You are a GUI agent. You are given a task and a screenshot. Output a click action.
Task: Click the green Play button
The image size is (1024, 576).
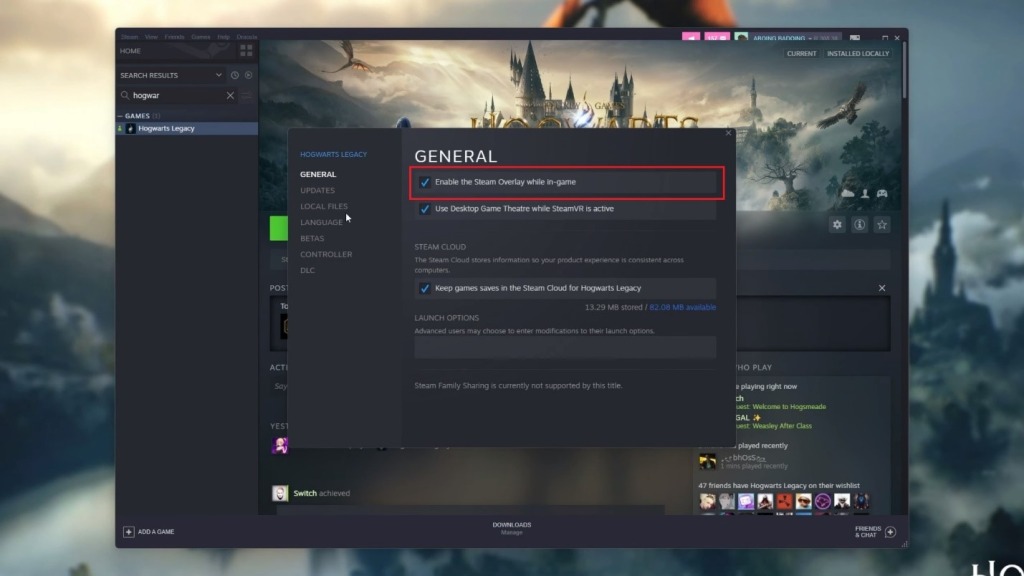pyautogui.click(x=279, y=229)
